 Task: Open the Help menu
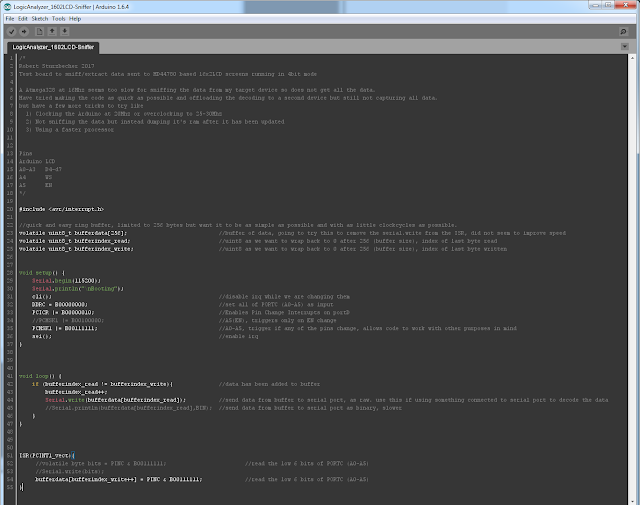[75, 19]
